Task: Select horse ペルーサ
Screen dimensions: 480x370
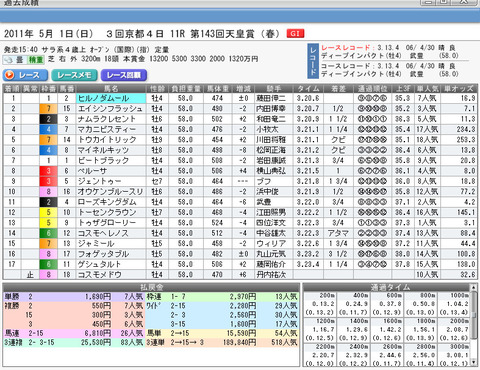Action: pos(111,171)
